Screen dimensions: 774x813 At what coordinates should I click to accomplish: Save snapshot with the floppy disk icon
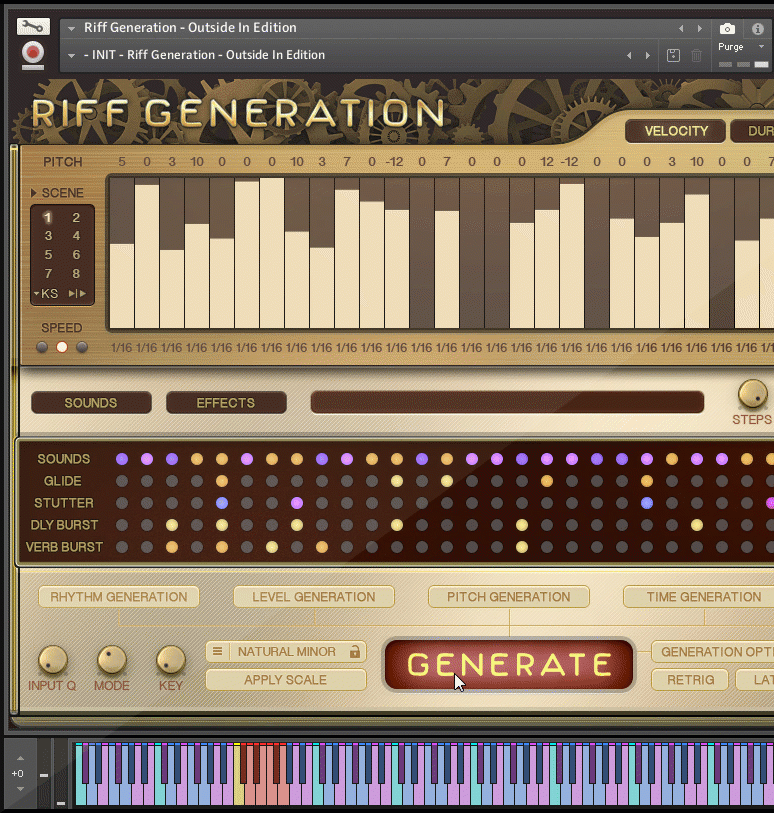tap(673, 55)
